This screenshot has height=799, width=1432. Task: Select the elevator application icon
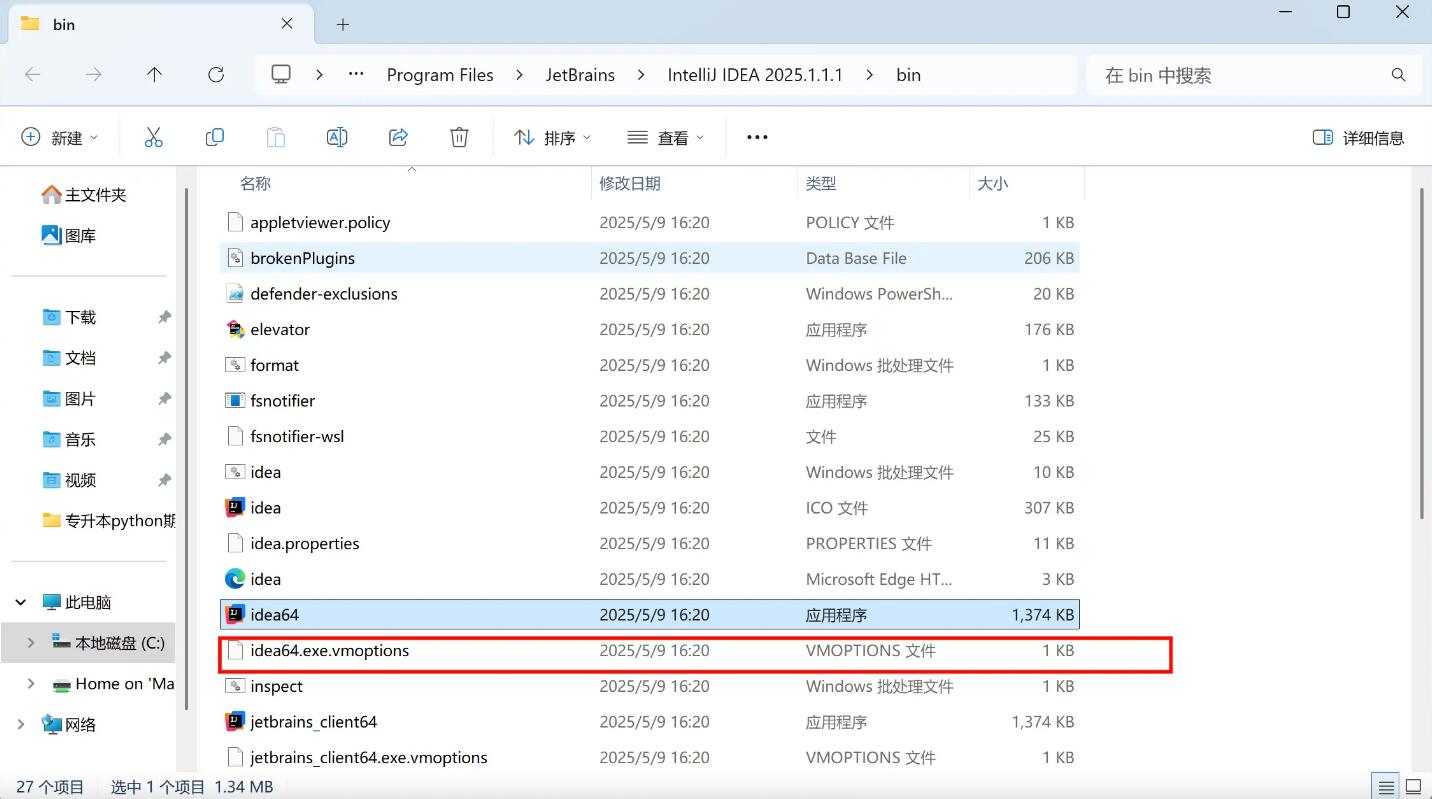point(235,329)
